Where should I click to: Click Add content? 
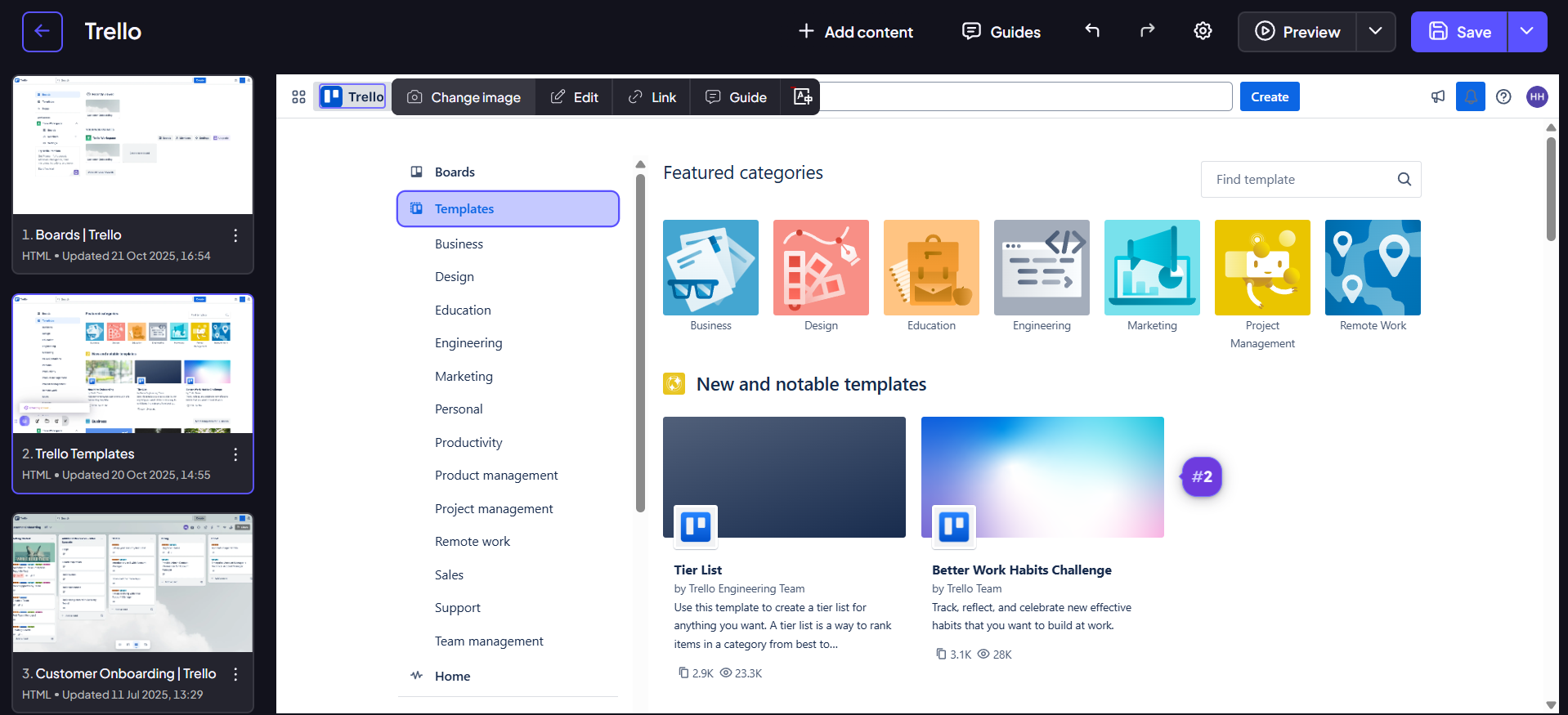tap(855, 32)
